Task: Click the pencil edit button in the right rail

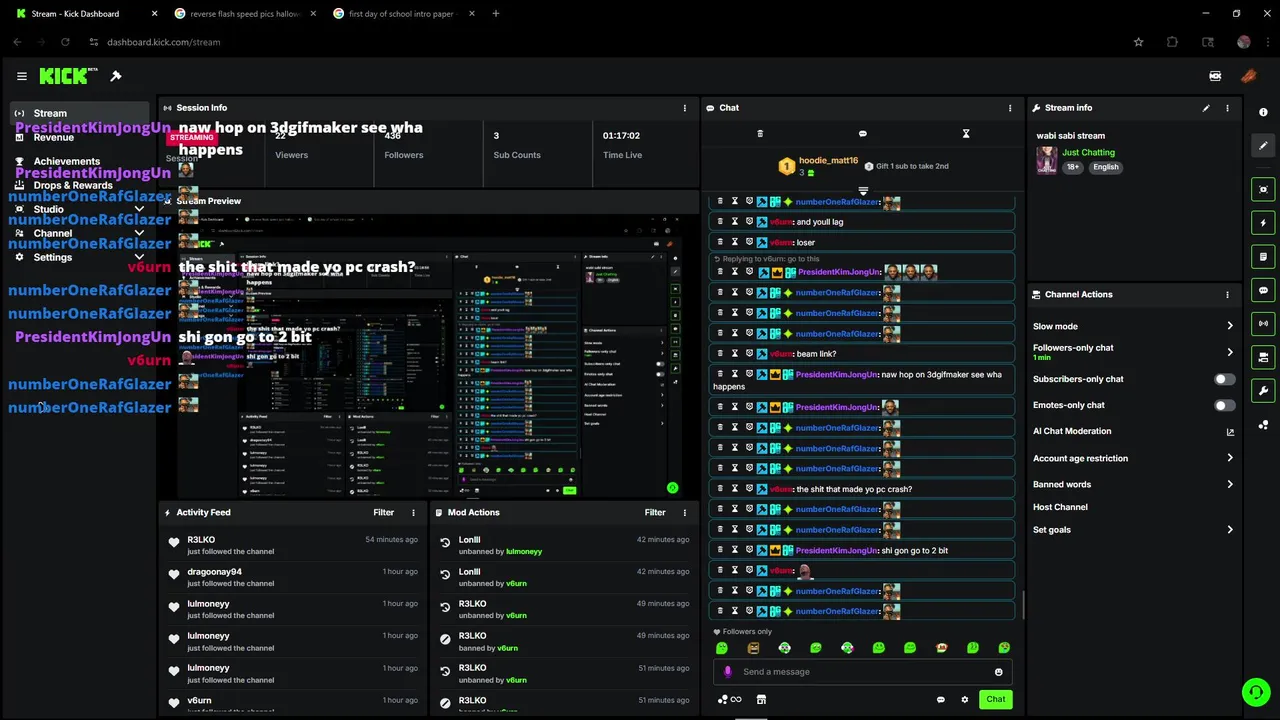Action: coord(1263,146)
